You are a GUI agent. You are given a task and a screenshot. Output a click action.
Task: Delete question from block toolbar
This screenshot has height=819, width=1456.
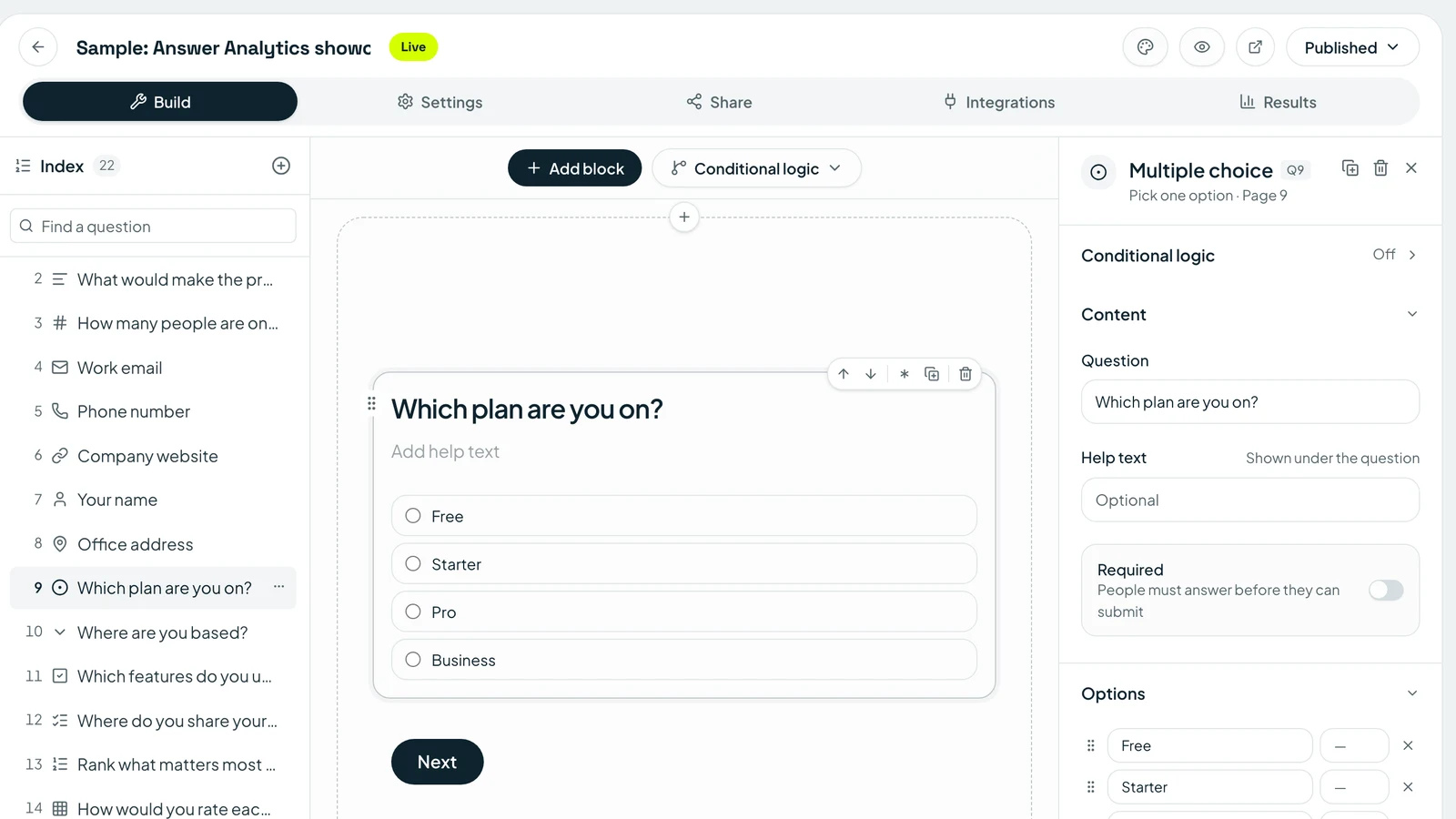pyautogui.click(x=966, y=374)
